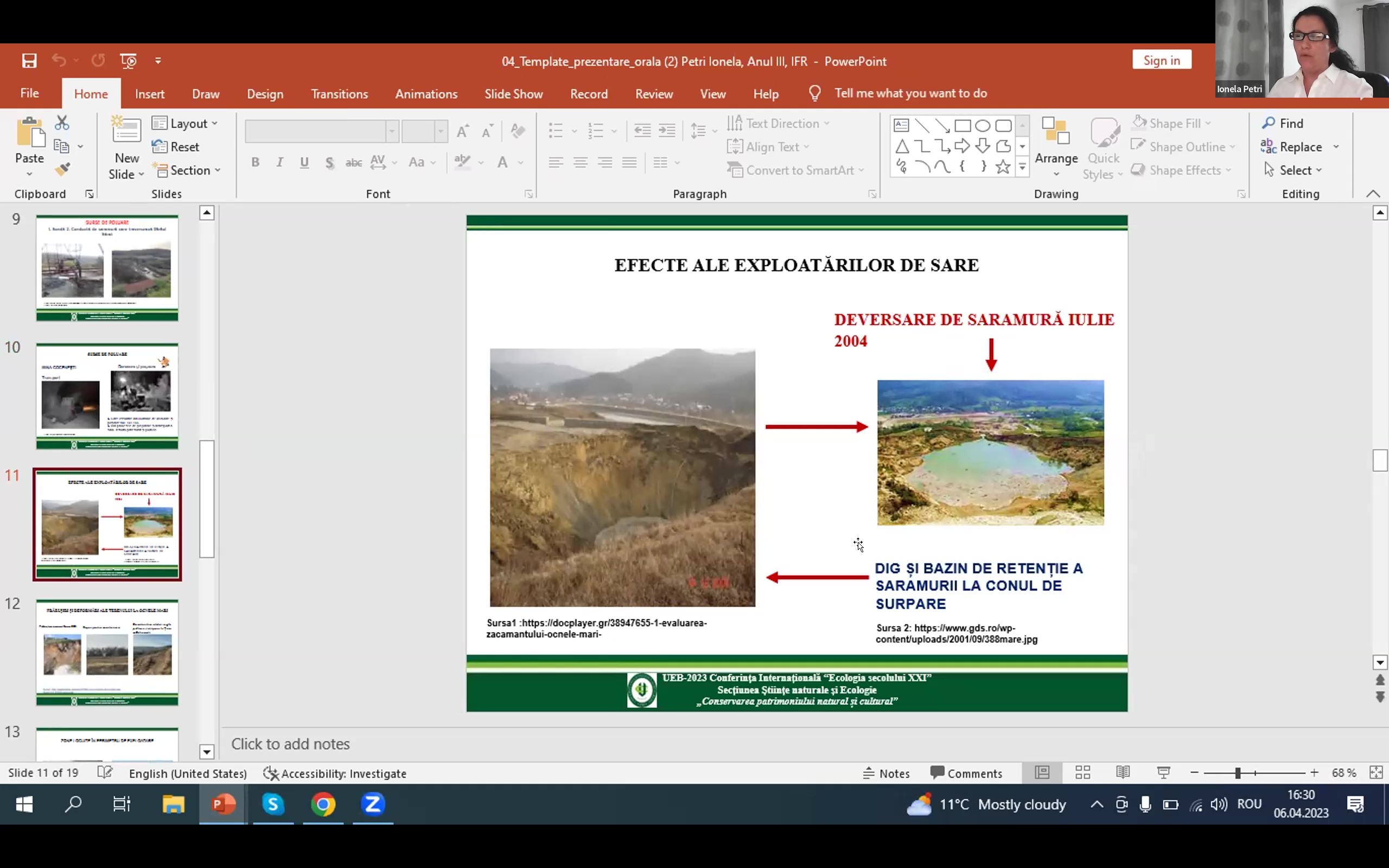Select slide 12 thumbnail
The image size is (1389, 868).
click(107, 652)
